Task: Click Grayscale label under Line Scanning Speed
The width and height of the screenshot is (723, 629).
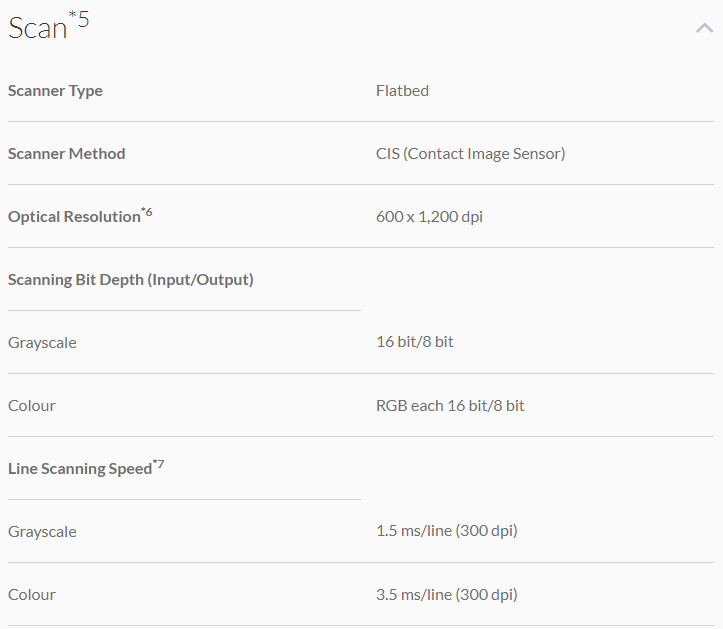Action: tap(42, 532)
